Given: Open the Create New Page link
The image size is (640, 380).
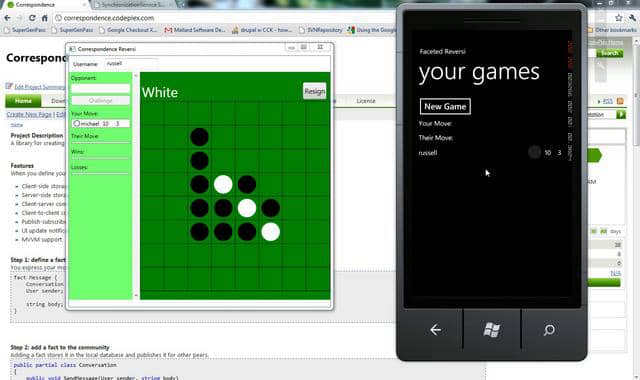Looking at the screenshot, I should point(29,115).
